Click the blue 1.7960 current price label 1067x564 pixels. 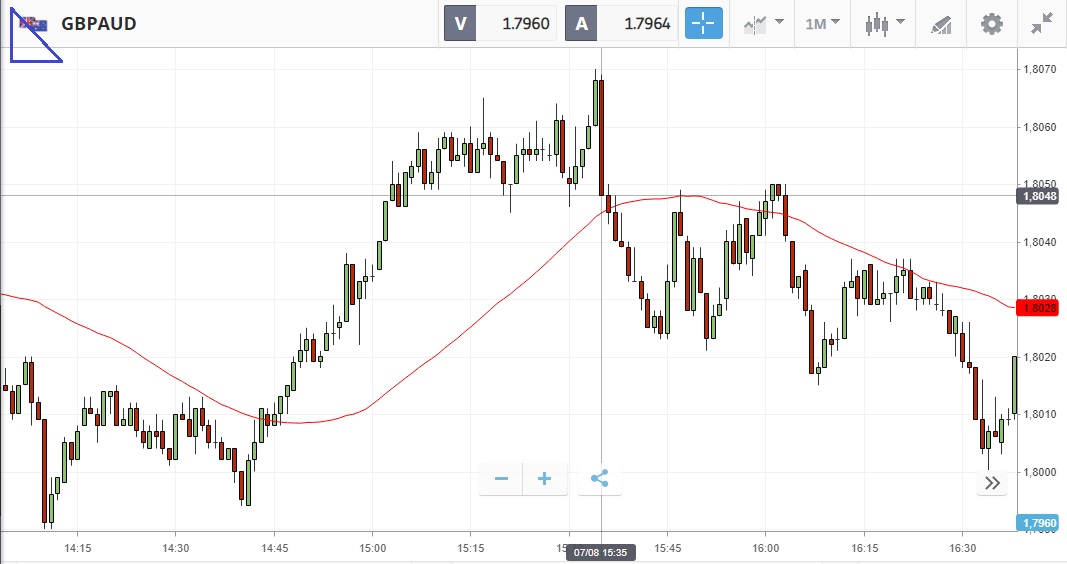click(1039, 523)
